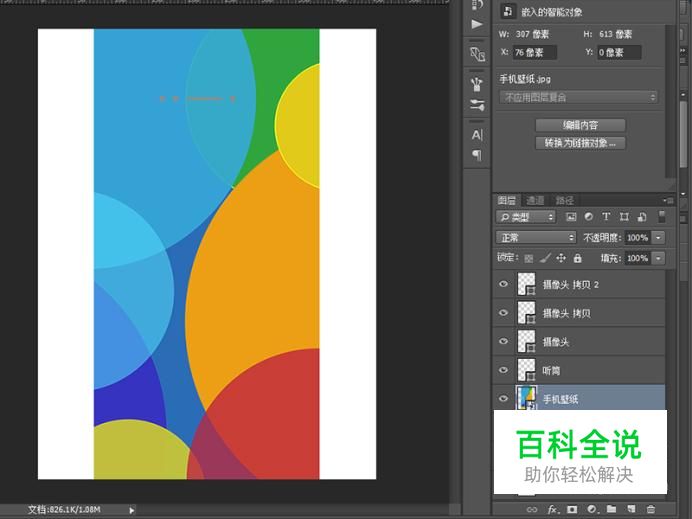This screenshot has height=519, width=692.
Task: Lock transparent pixels of layer
Action: 529,258
